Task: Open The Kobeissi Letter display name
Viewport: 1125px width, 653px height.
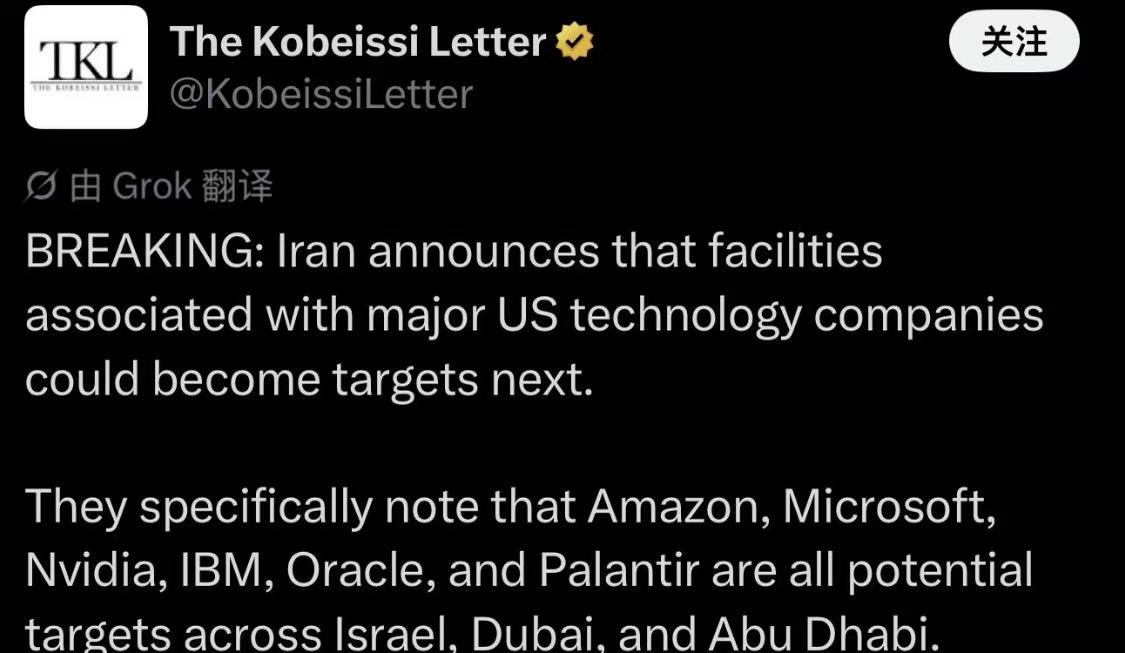Action: point(358,43)
